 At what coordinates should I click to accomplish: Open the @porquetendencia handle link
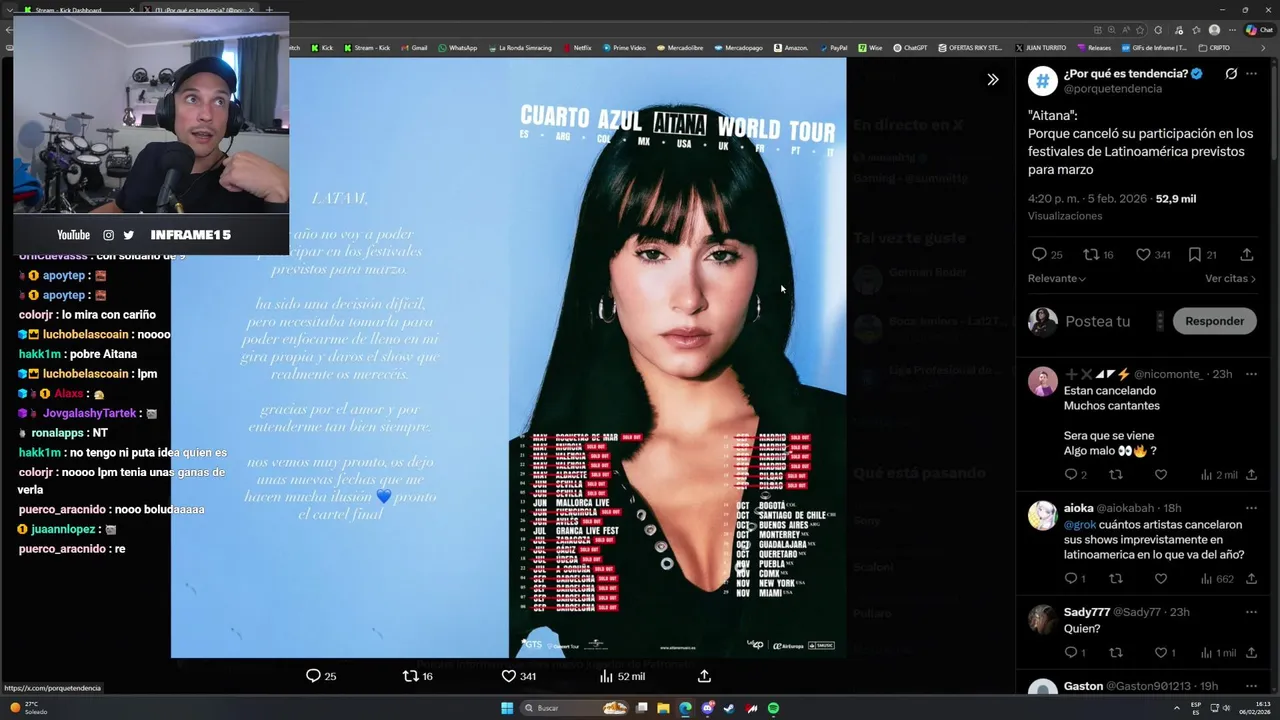[1112, 89]
